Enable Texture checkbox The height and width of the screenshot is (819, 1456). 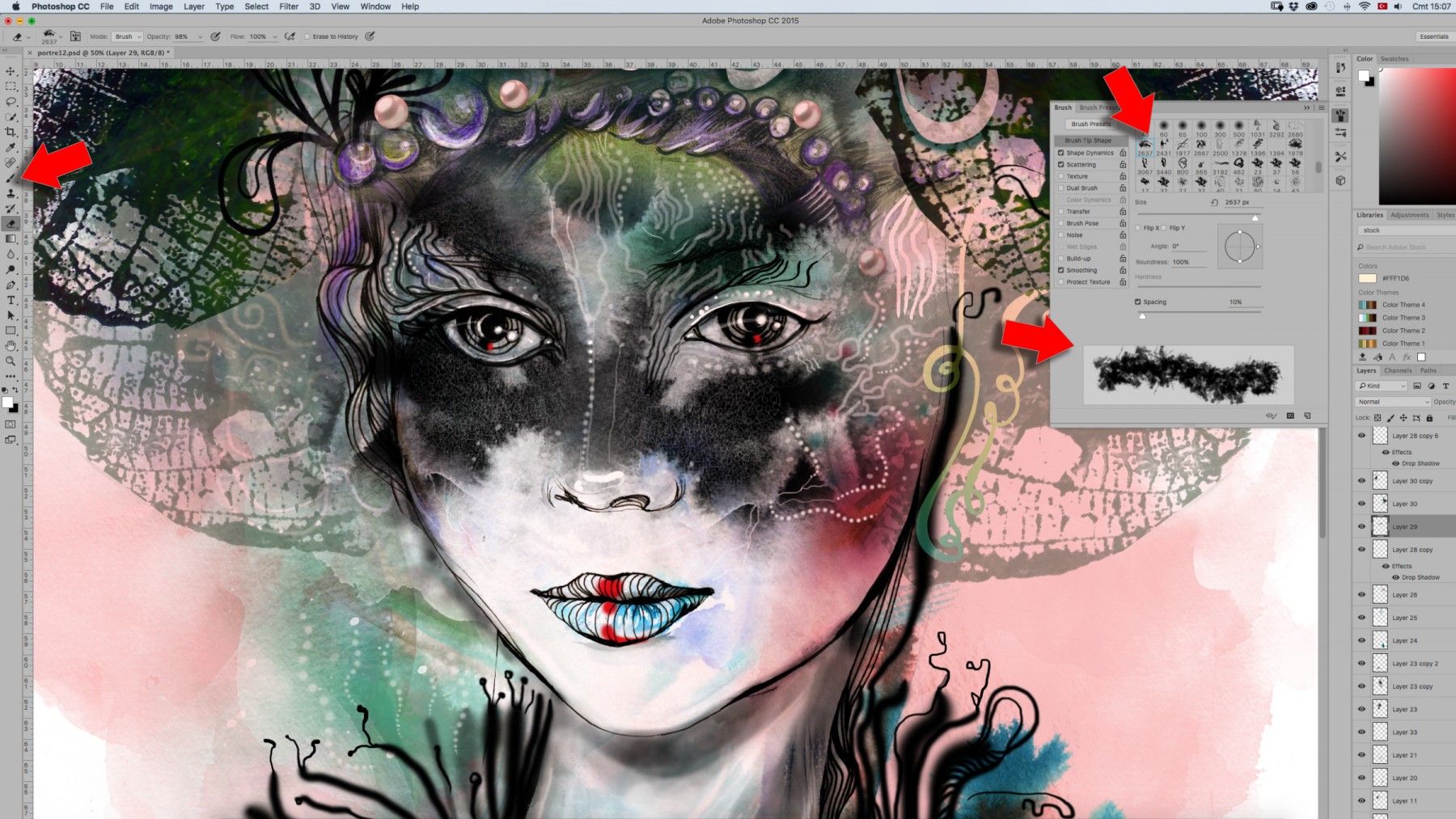[1061, 176]
